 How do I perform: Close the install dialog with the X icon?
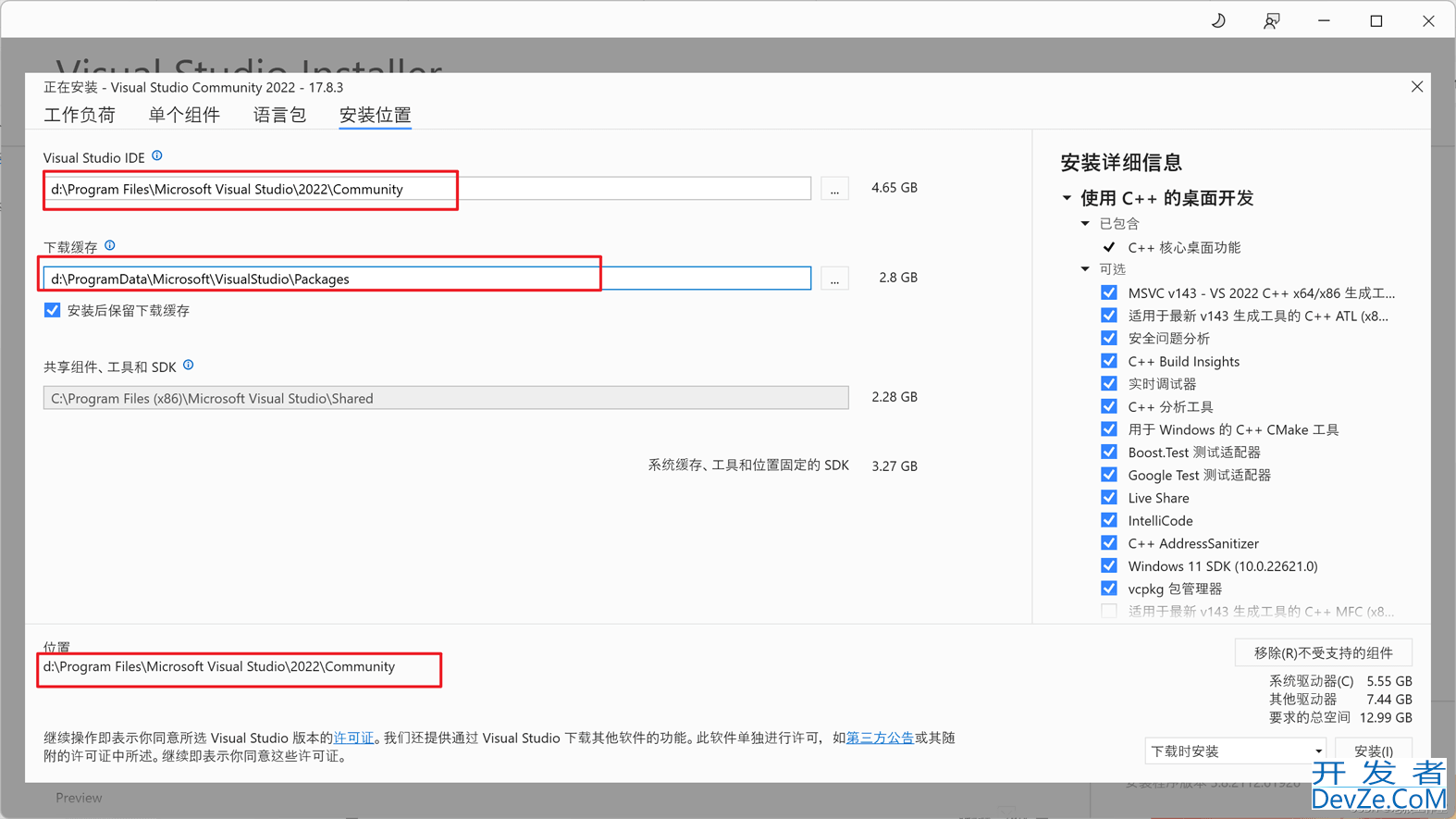1417,86
